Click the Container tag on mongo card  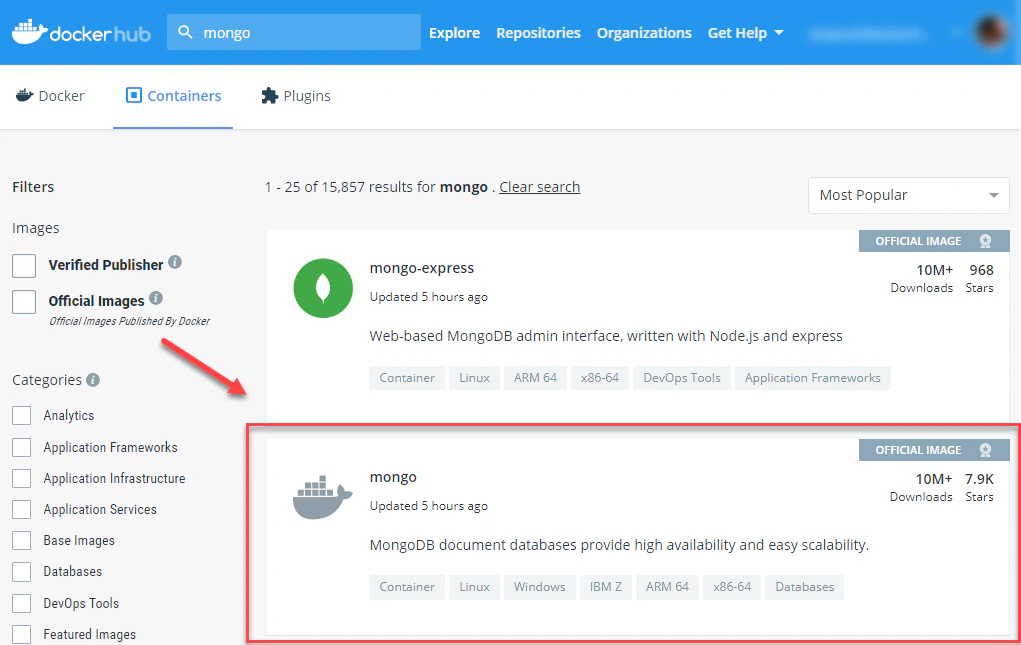click(x=407, y=587)
